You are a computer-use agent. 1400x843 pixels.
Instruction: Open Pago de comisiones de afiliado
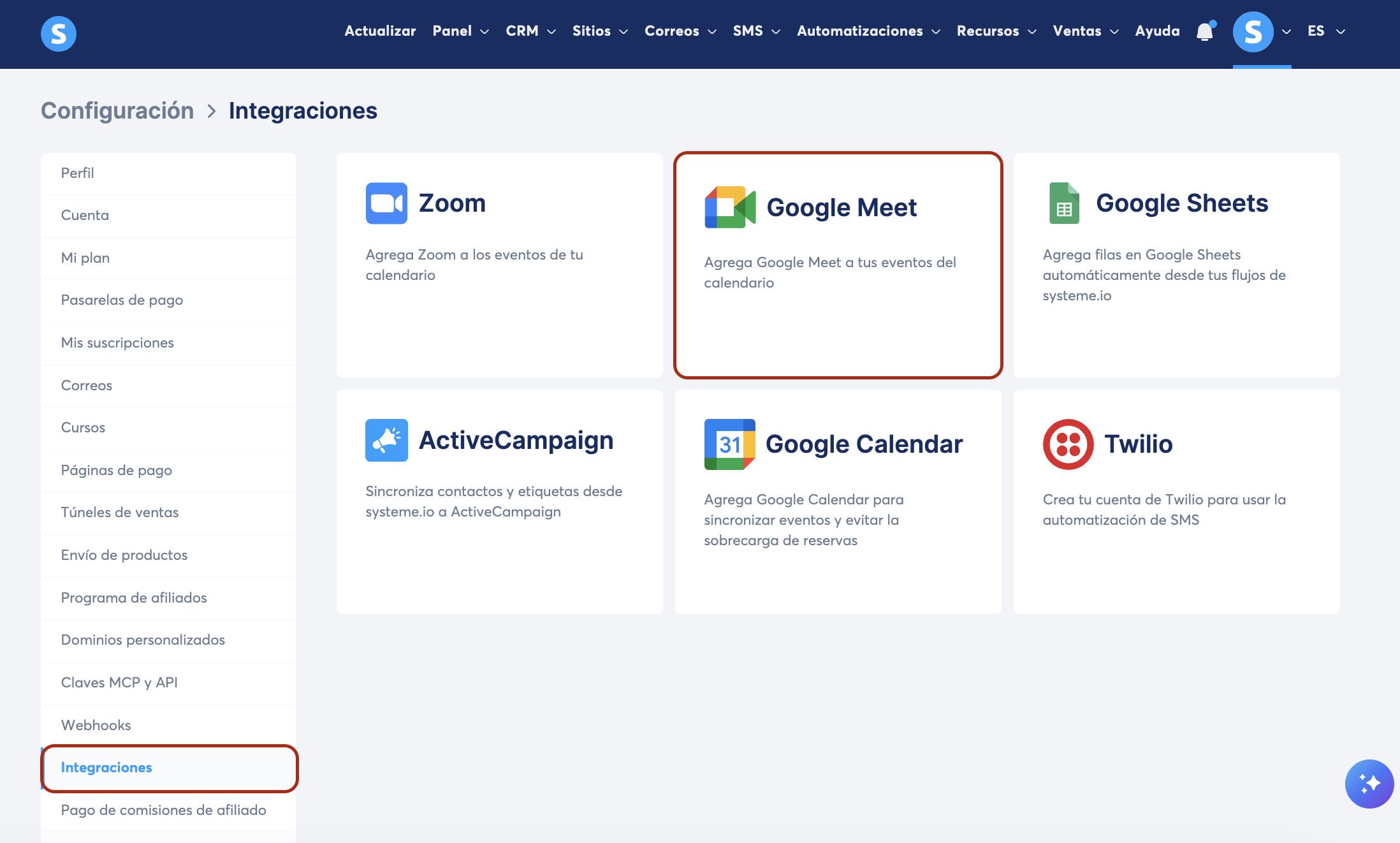pos(168,810)
